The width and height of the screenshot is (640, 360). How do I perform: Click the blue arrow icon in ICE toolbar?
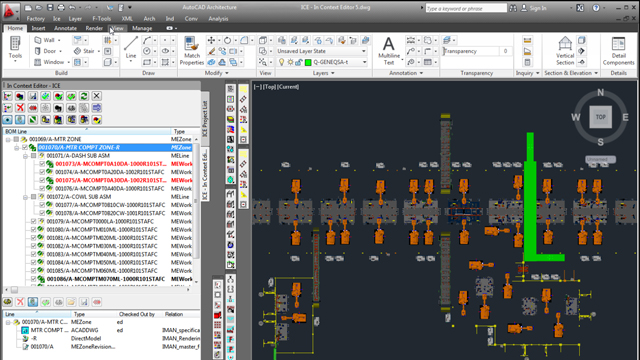[96, 108]
